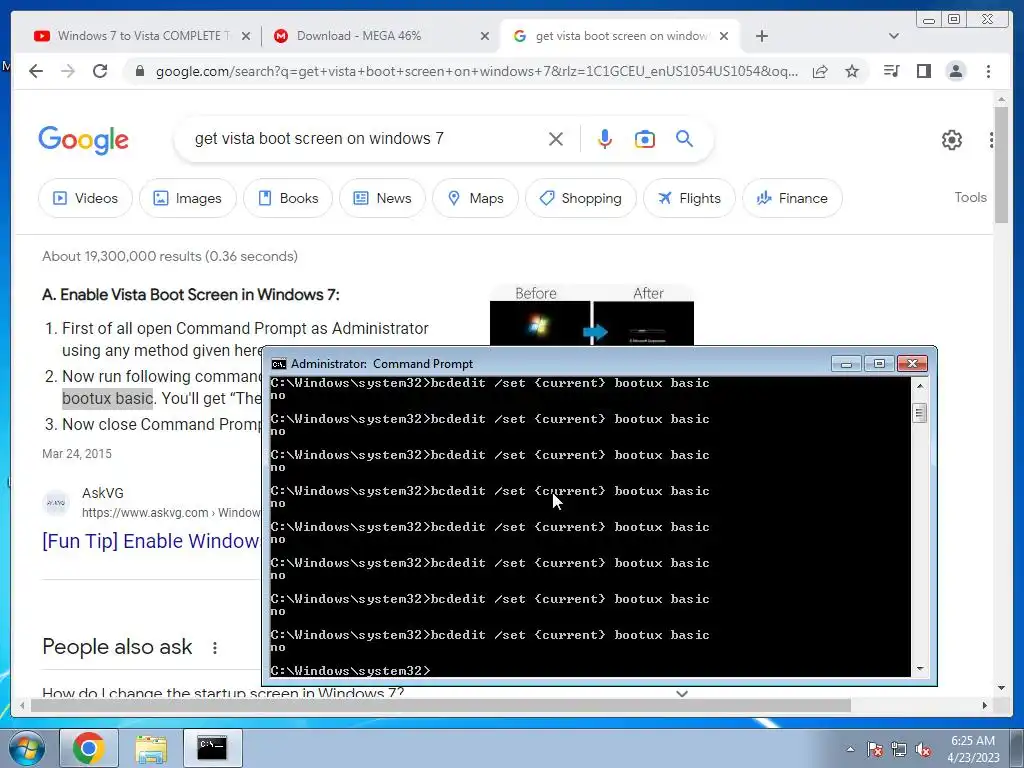This screenshot has width=1024, height=768.
Task: Open Action Center flag in system tray
Action: [x=875, y=749]
